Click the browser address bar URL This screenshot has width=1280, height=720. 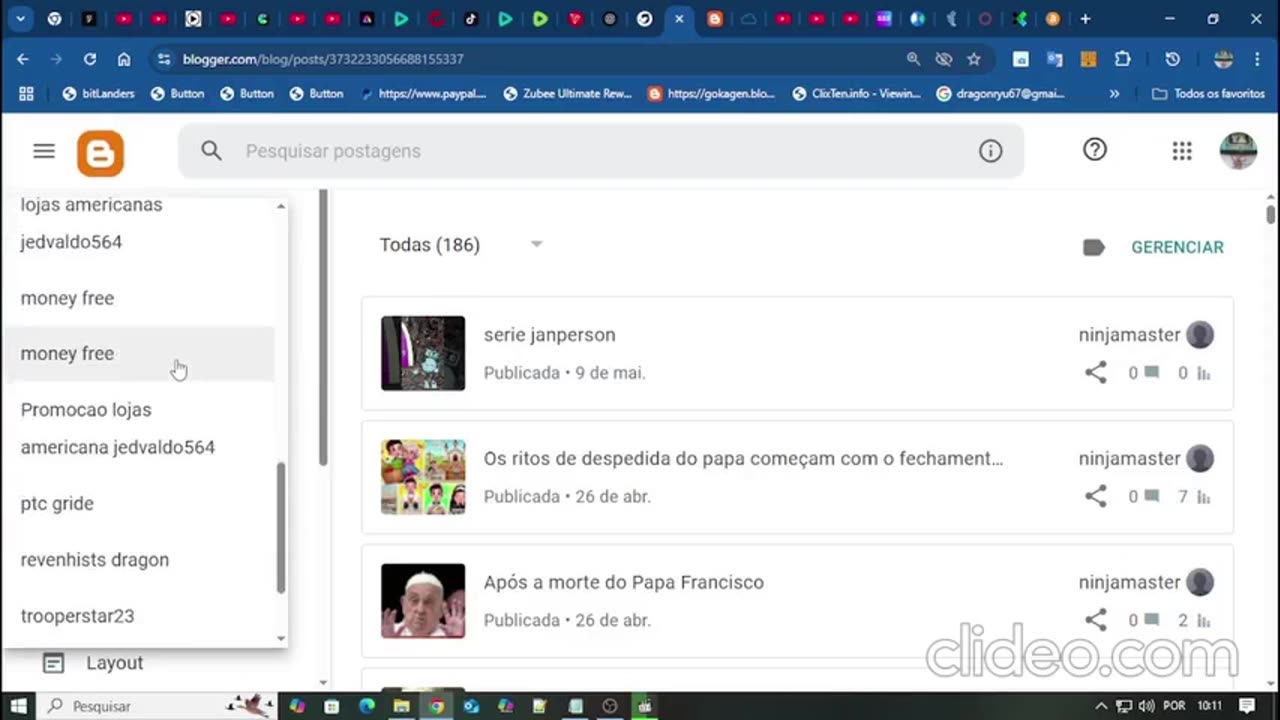click(x=323, y=59)
